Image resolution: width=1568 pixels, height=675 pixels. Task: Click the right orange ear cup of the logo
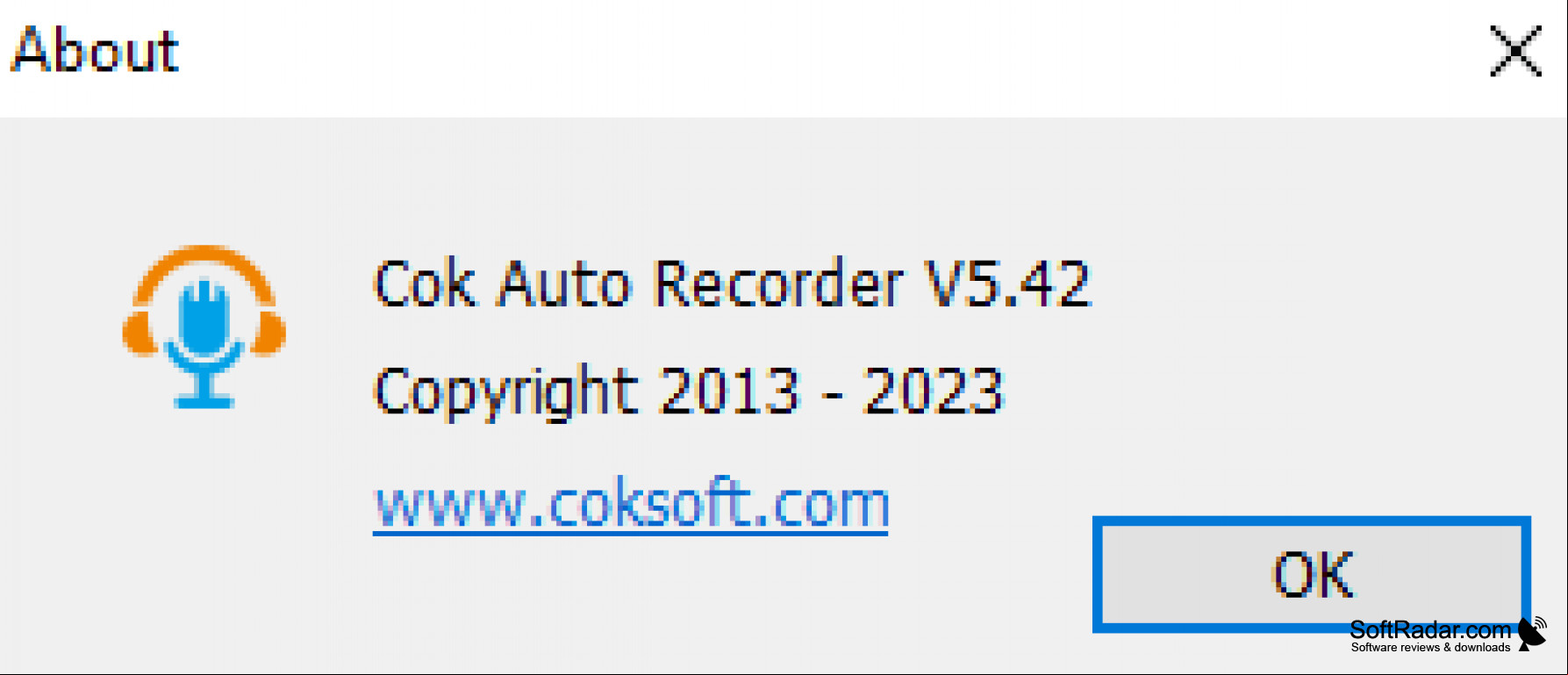[x=269, y=333]
